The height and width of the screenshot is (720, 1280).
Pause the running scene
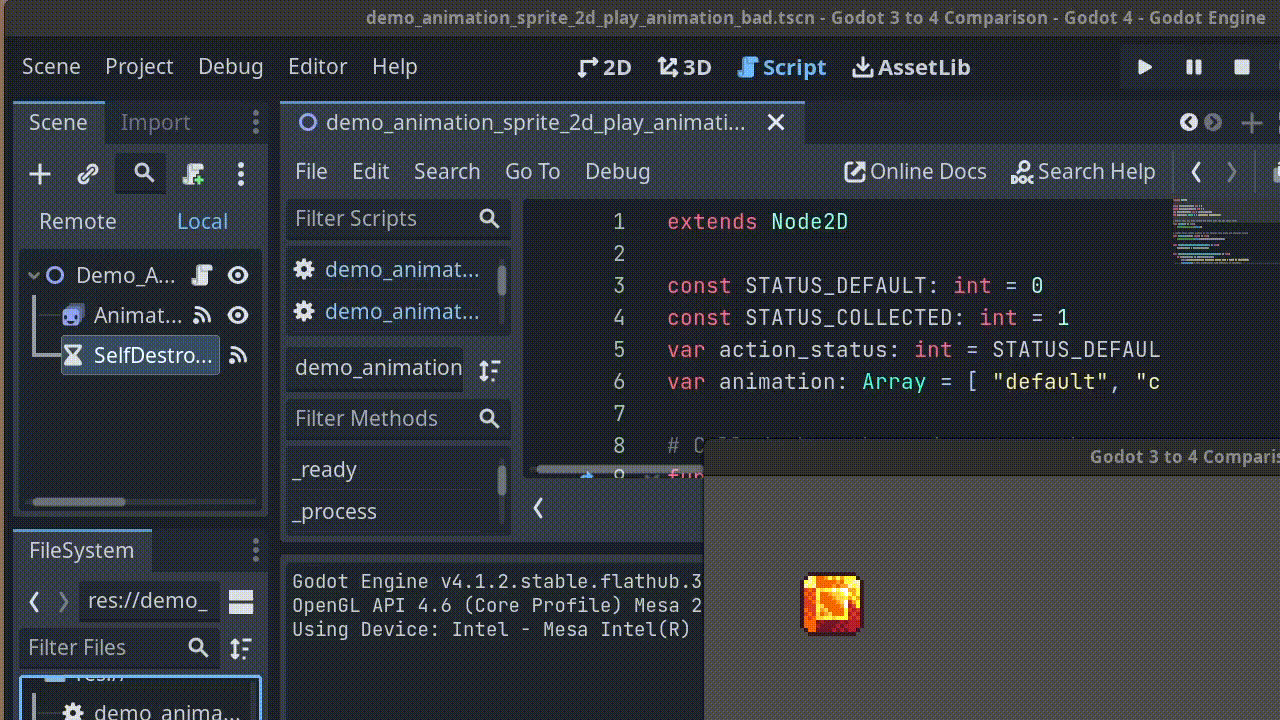tap(1193, 67)
